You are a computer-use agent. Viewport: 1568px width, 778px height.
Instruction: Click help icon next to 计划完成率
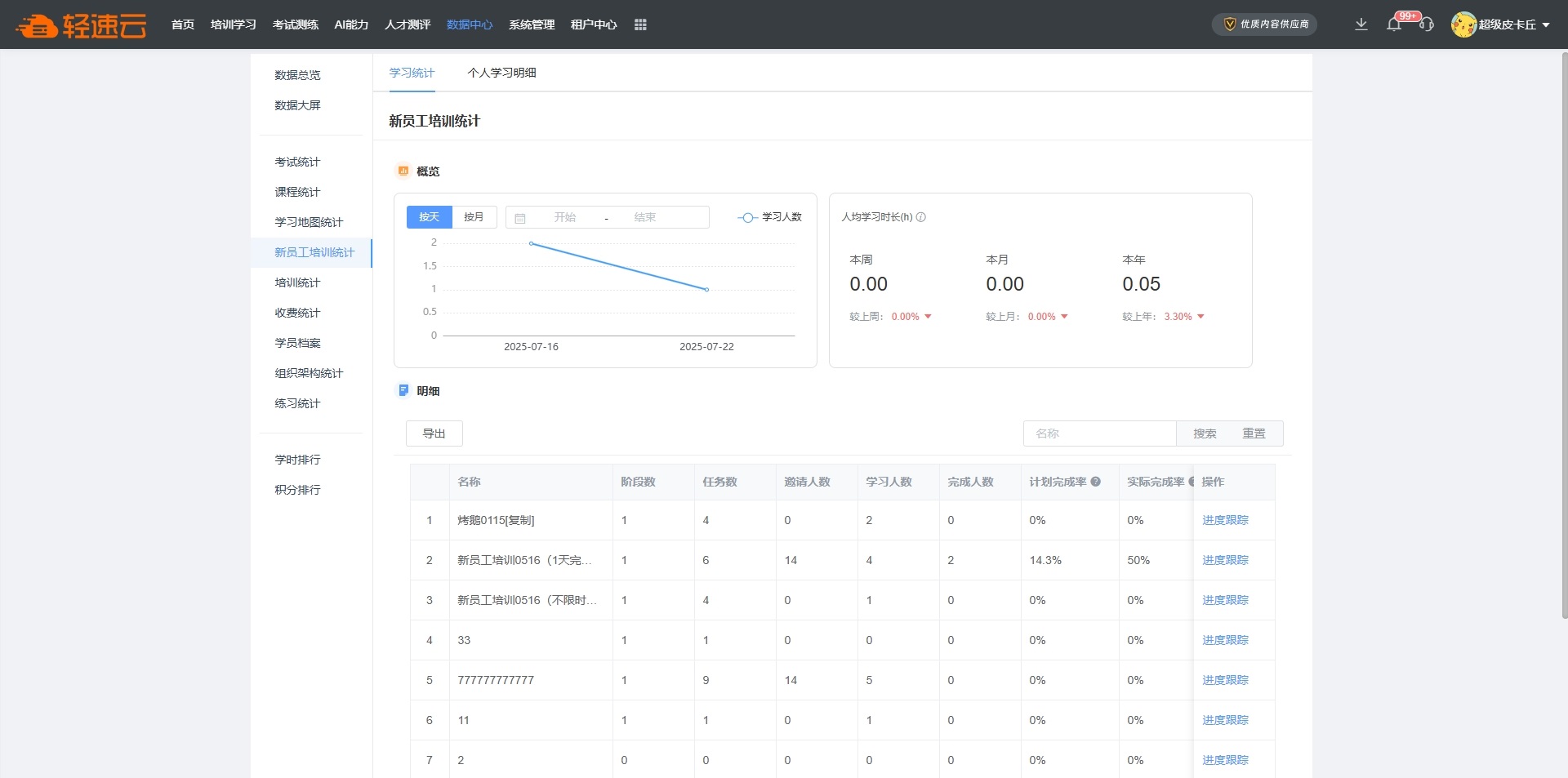[x=1096, y=482]
